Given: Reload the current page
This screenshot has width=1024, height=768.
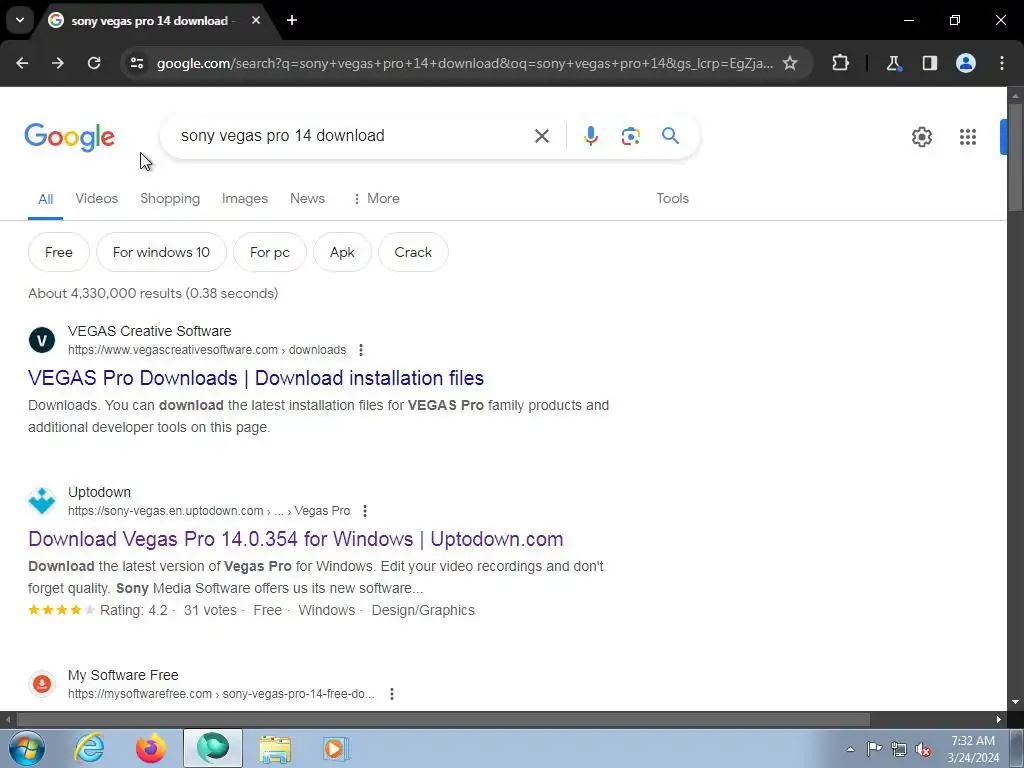Looking at the screenshot, I should tap(94, 63).
